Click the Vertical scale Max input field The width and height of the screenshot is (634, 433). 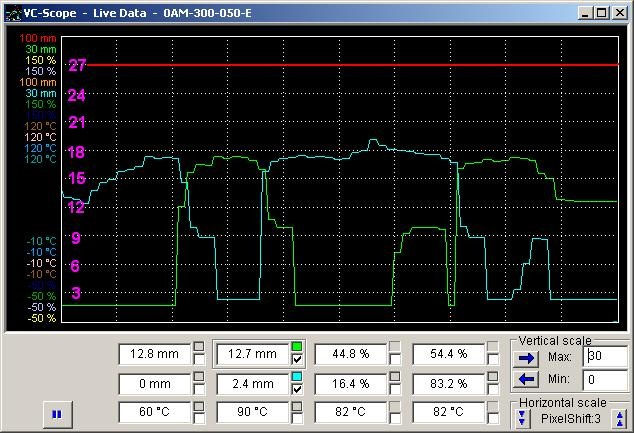click(x=605, y=356)
